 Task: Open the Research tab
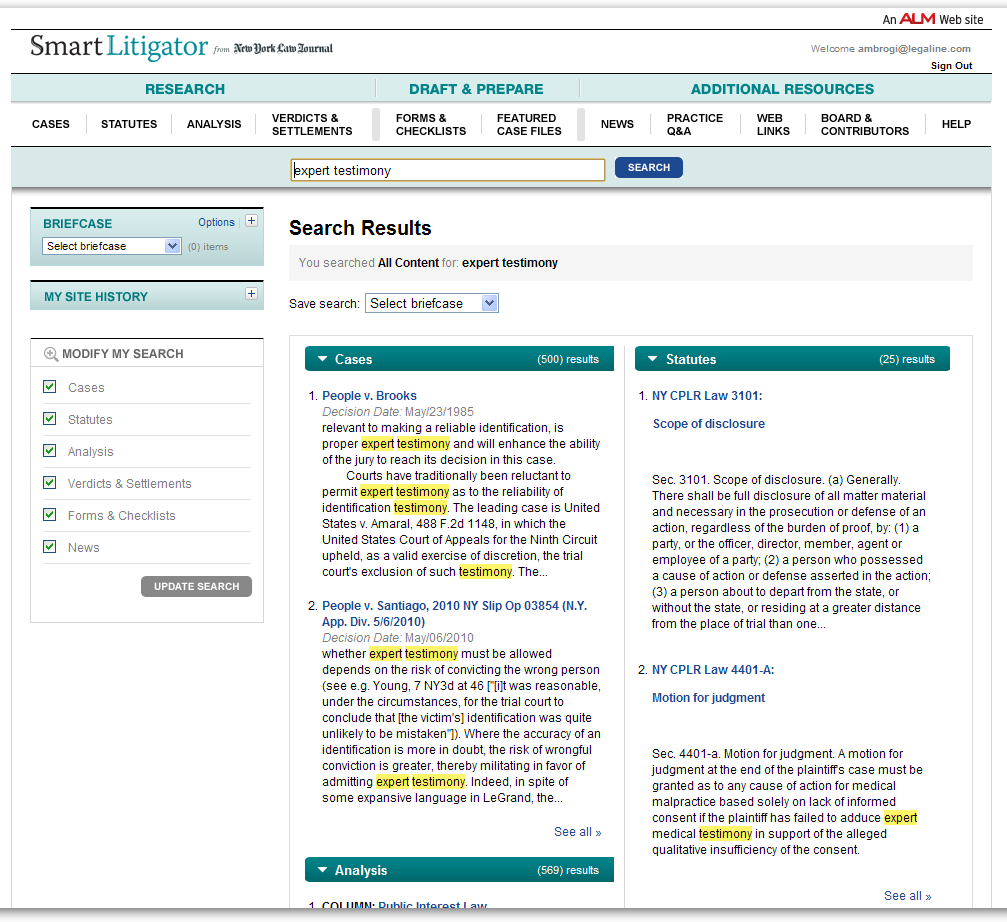pyautogui.click(x=185, y=89)
